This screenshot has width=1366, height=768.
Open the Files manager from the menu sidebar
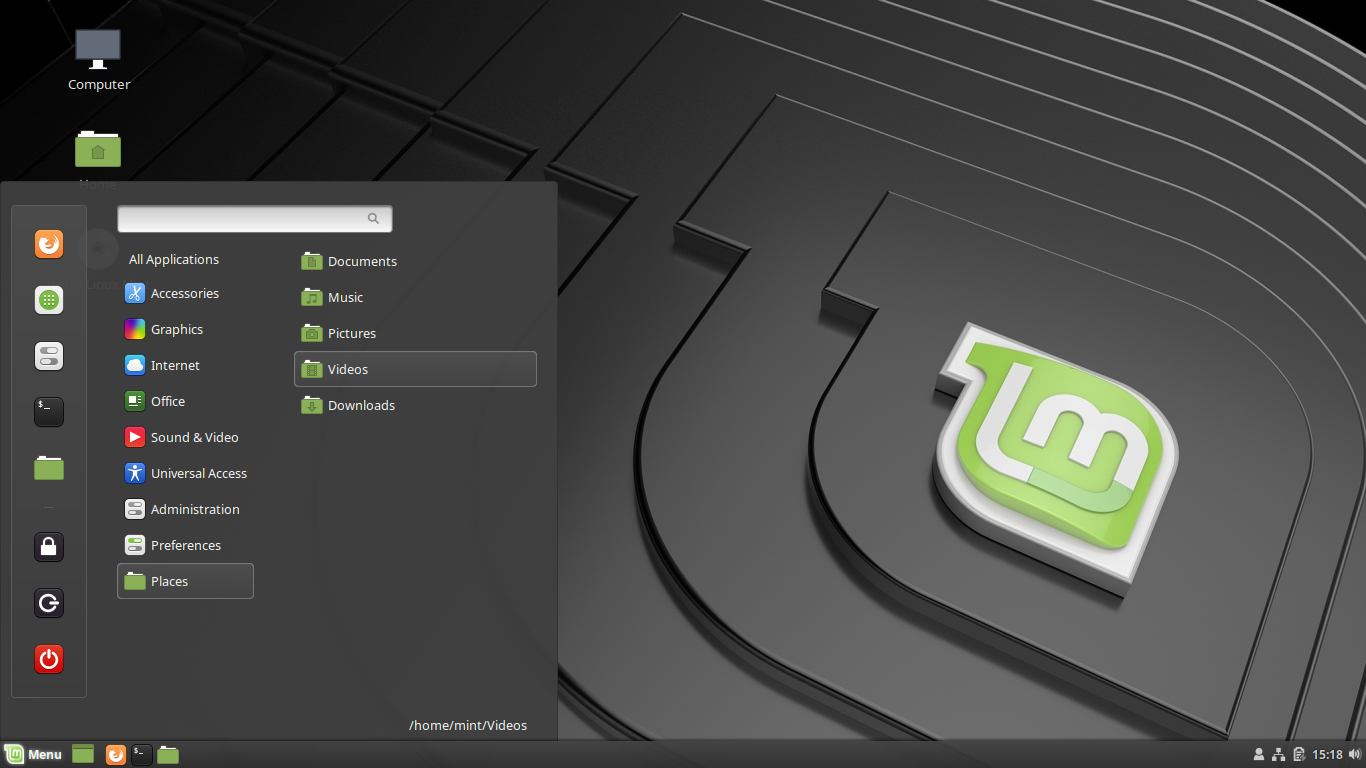48,467
